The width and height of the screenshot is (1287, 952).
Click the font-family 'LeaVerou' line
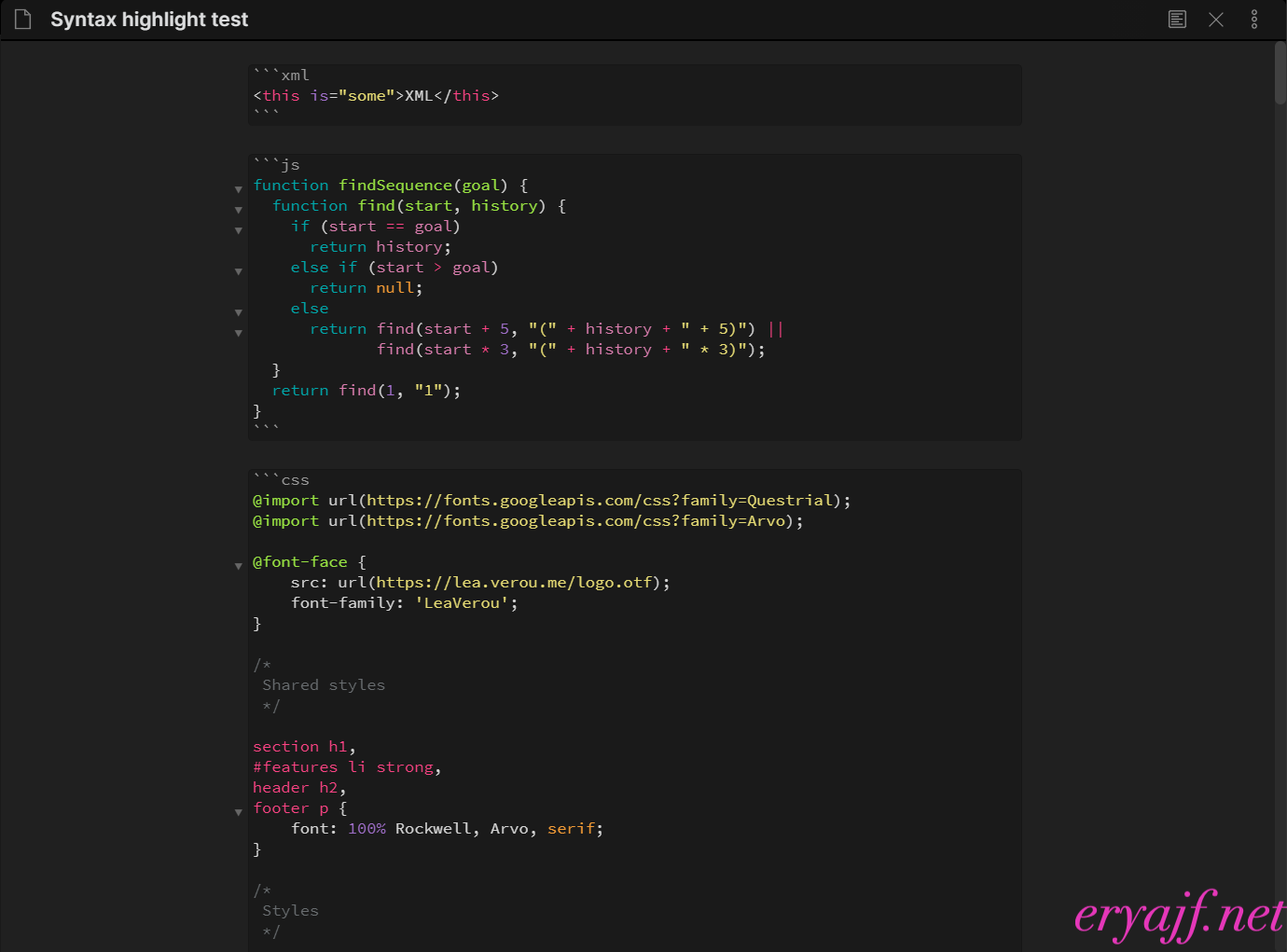[405, 603]
